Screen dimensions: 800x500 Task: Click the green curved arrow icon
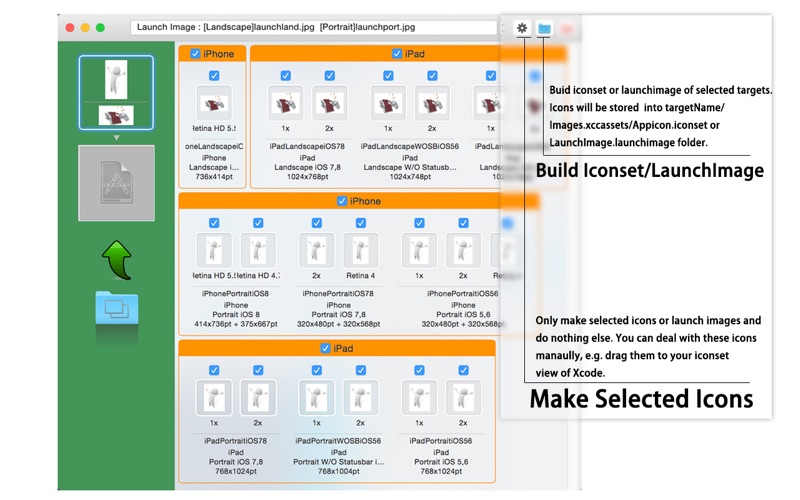[x=117, y=260]
